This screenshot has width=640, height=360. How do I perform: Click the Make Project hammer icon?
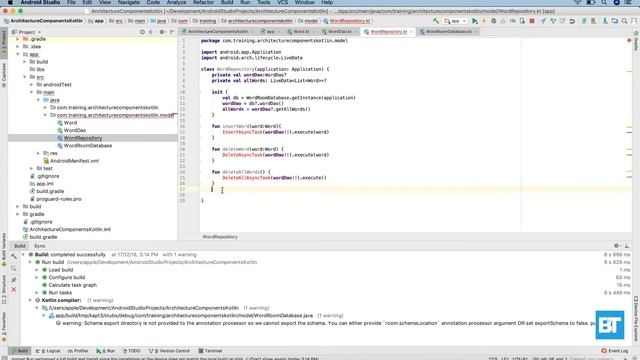tap(436, 20)
